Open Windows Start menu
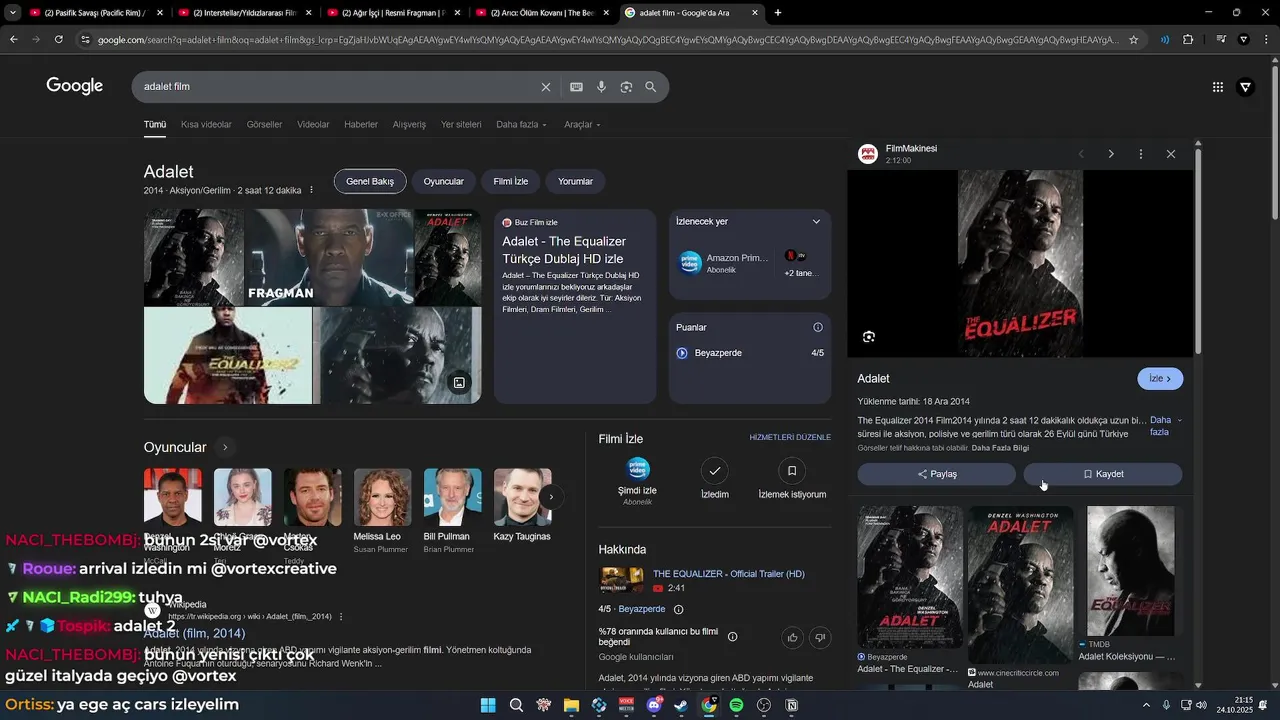The image size is (1280, 720). click(488, 705)
